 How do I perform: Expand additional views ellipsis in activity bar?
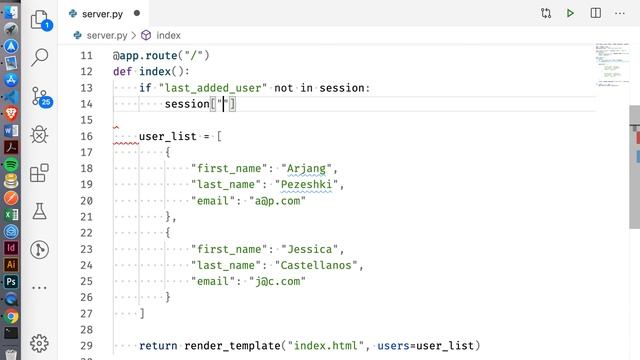(39, 287)
